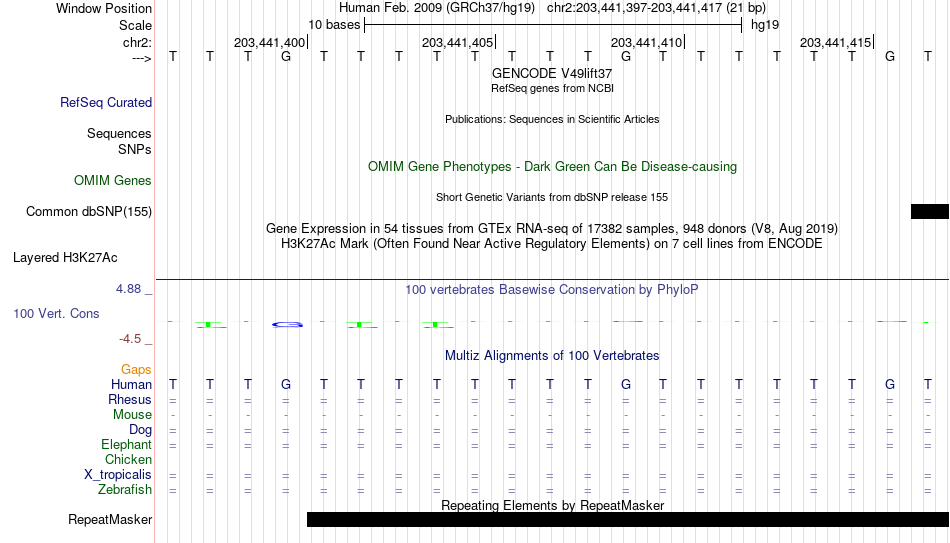Screen dimensions: 950x543
Task: Click the '--->' strand direction arrow
Action: (142, 58)
